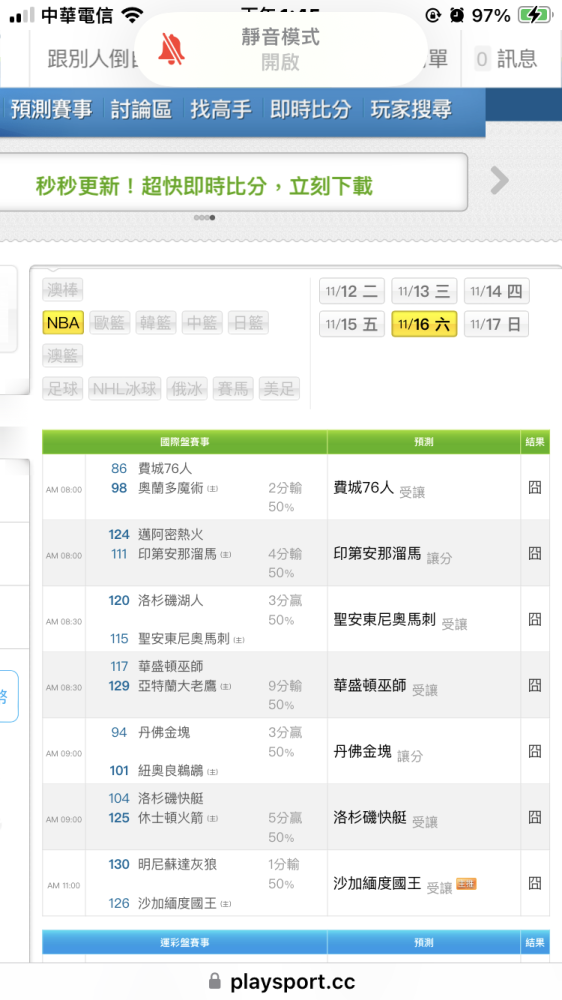Tap the 囧 result icon for 華盛頓巫師 row
The width and height of the screenshot is (562, 1000).
(535, 685)
